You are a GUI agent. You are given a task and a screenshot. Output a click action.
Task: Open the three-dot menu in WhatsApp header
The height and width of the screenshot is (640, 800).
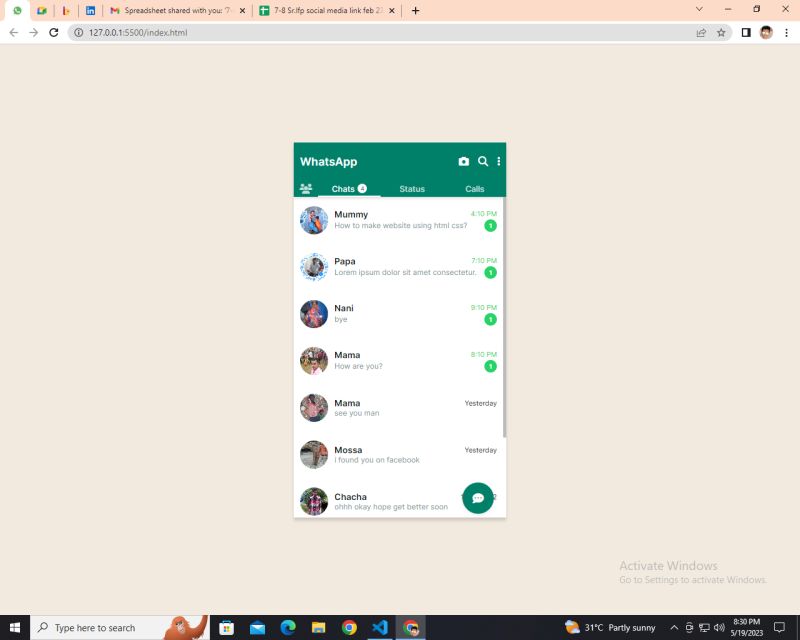pyautogui.click(x=498, y=161)
